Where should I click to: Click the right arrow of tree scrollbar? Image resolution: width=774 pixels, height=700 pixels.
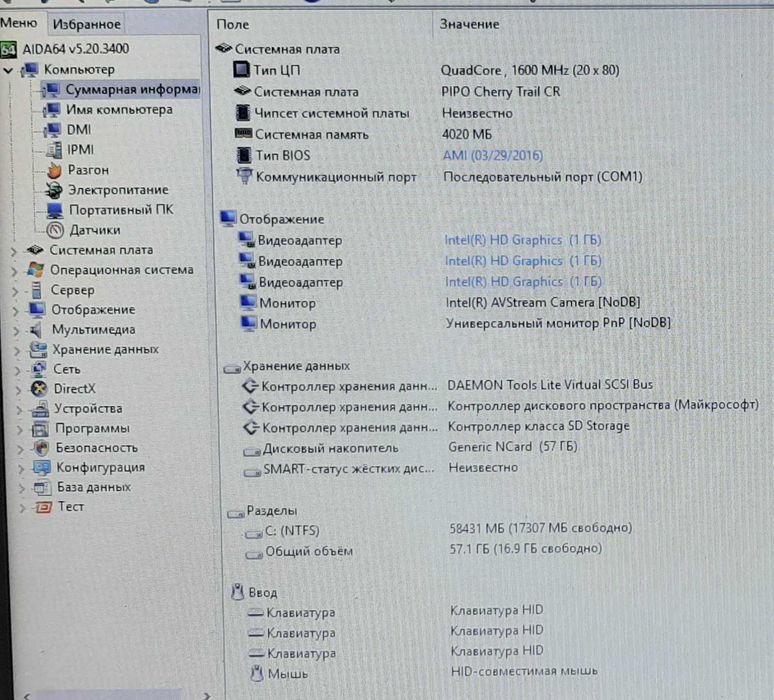click(207, 695)
